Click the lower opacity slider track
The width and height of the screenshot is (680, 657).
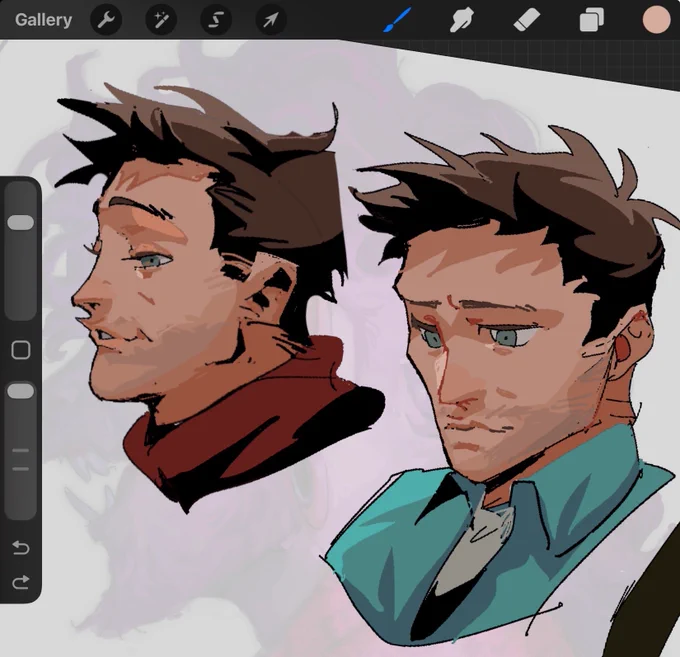pyautogui.click(x=21, y=449)
